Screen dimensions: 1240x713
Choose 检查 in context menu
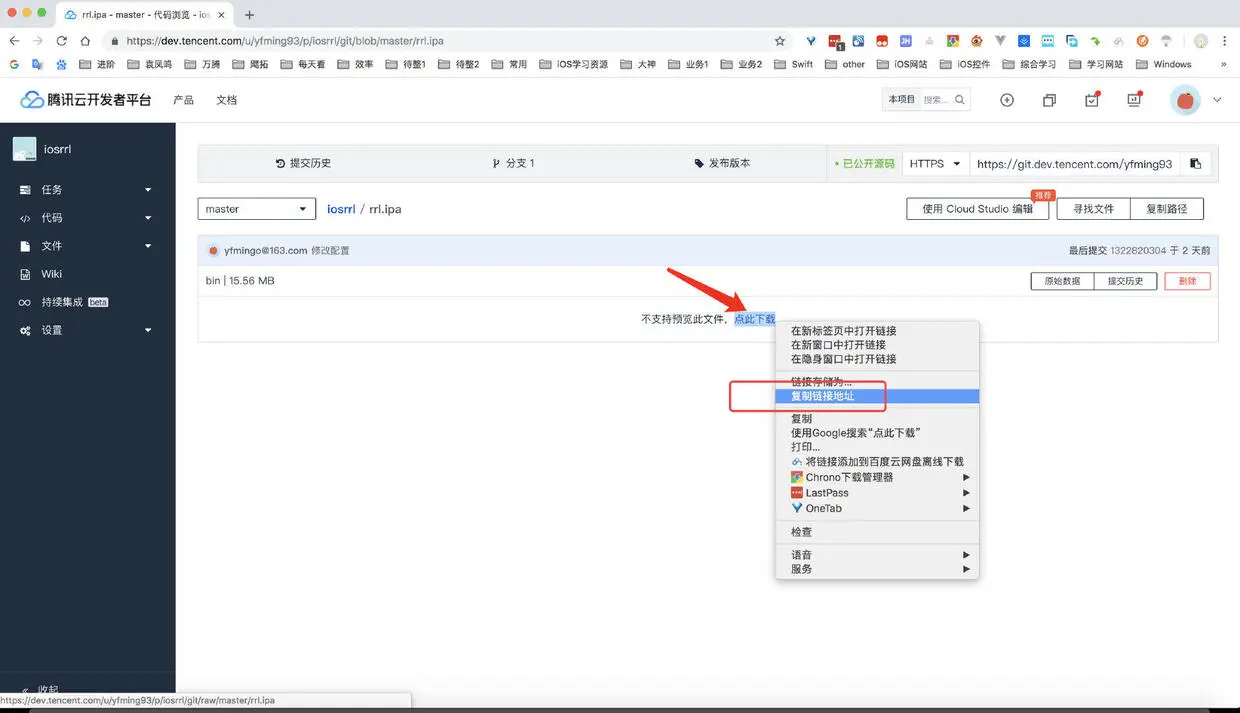[877, 532]
